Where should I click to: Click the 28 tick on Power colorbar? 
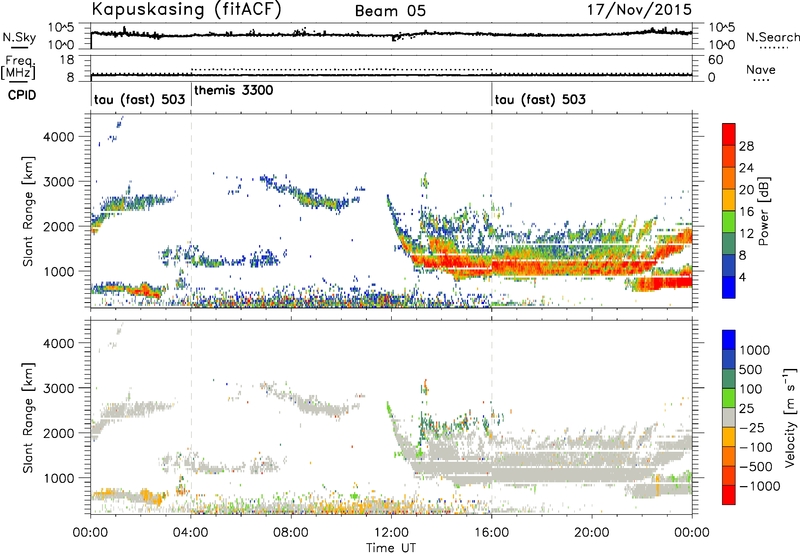pos(746,146)
